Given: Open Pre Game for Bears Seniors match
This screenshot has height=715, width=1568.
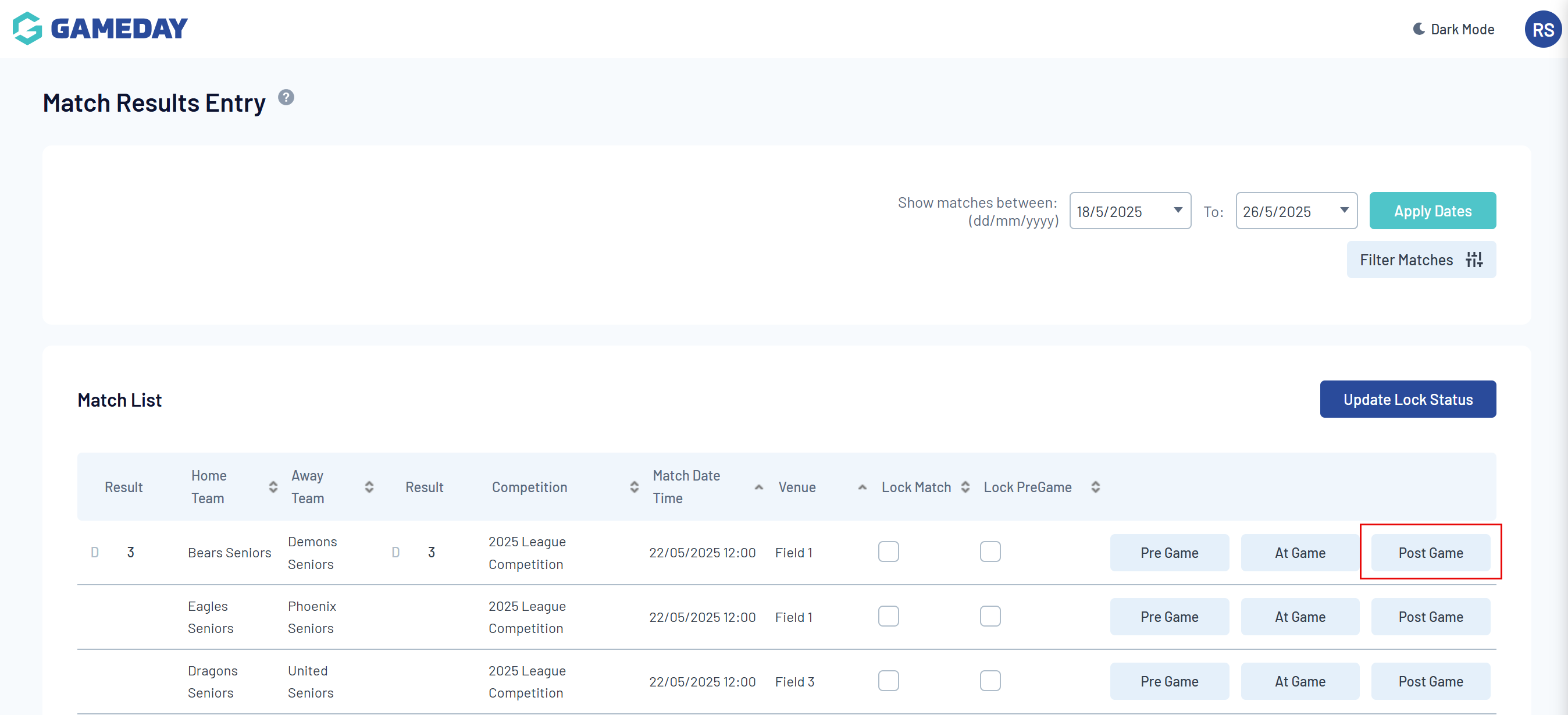Looking at the screenshot, I should pyautogui.click(x=1168, y=553).
